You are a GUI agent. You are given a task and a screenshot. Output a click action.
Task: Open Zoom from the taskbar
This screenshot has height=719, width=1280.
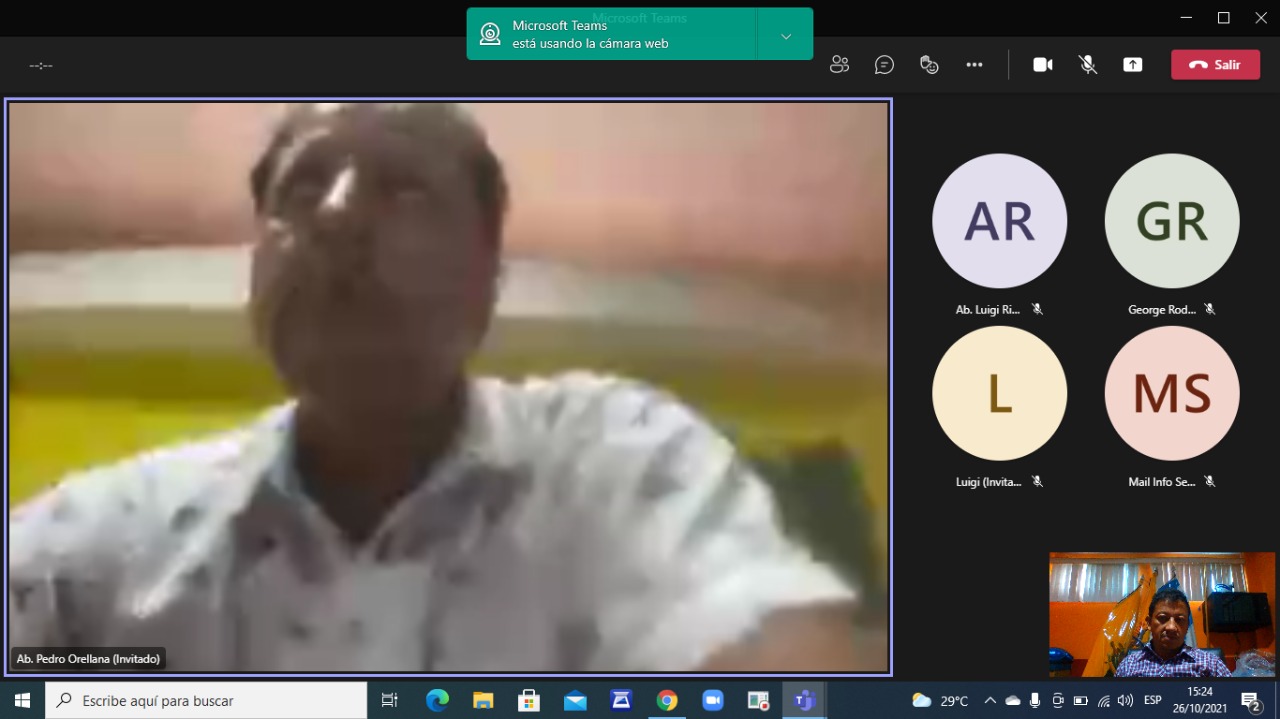(x=712, y=701)
